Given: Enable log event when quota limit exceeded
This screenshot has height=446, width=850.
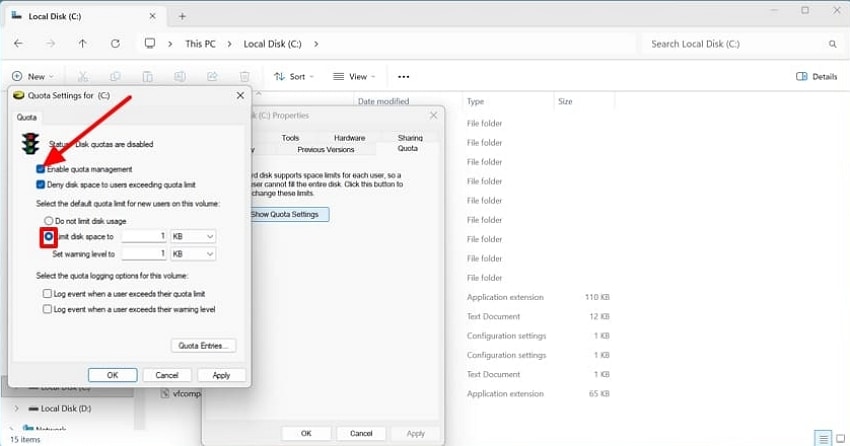Looking at the screenshot, I should point(47,294).
